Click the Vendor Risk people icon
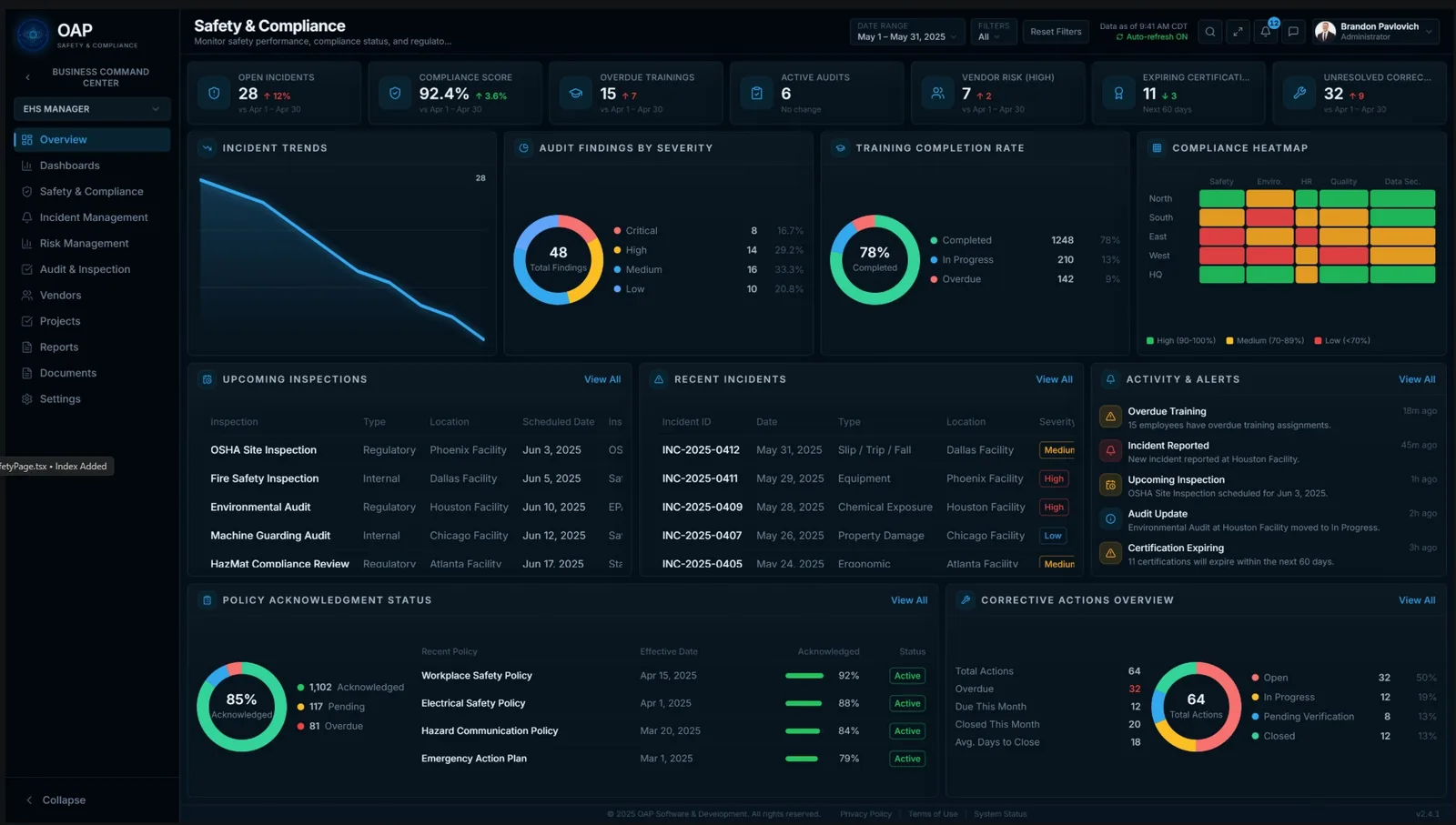 point(937,93)
